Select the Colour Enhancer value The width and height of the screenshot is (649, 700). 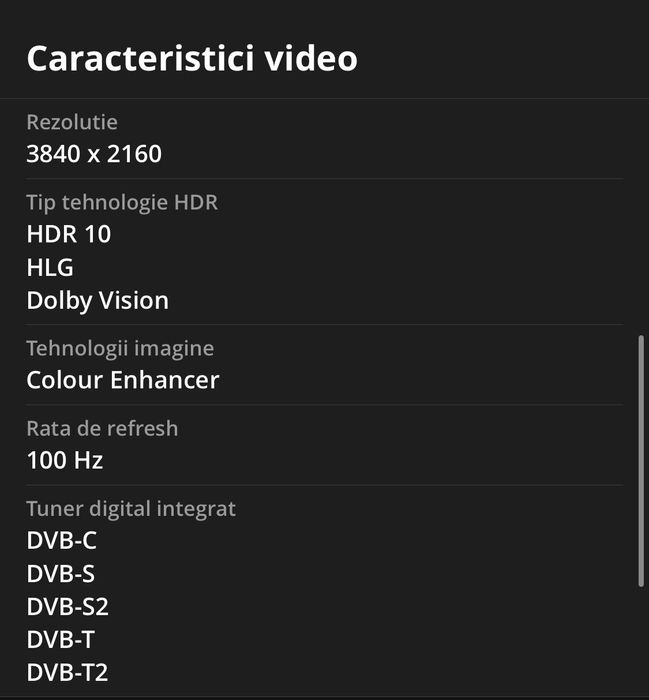pos(123,380)
